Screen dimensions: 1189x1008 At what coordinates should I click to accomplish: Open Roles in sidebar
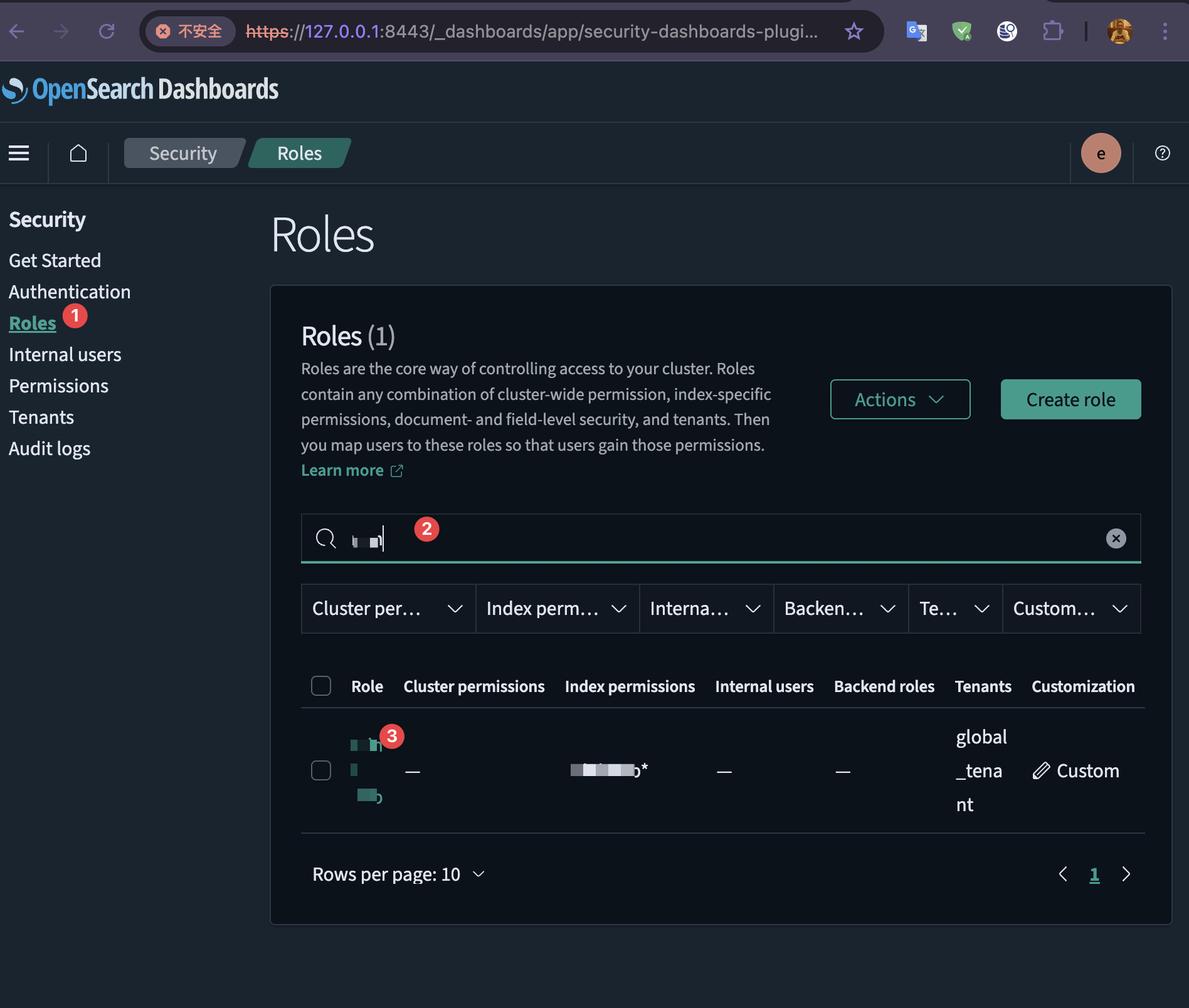pos(33,323)
